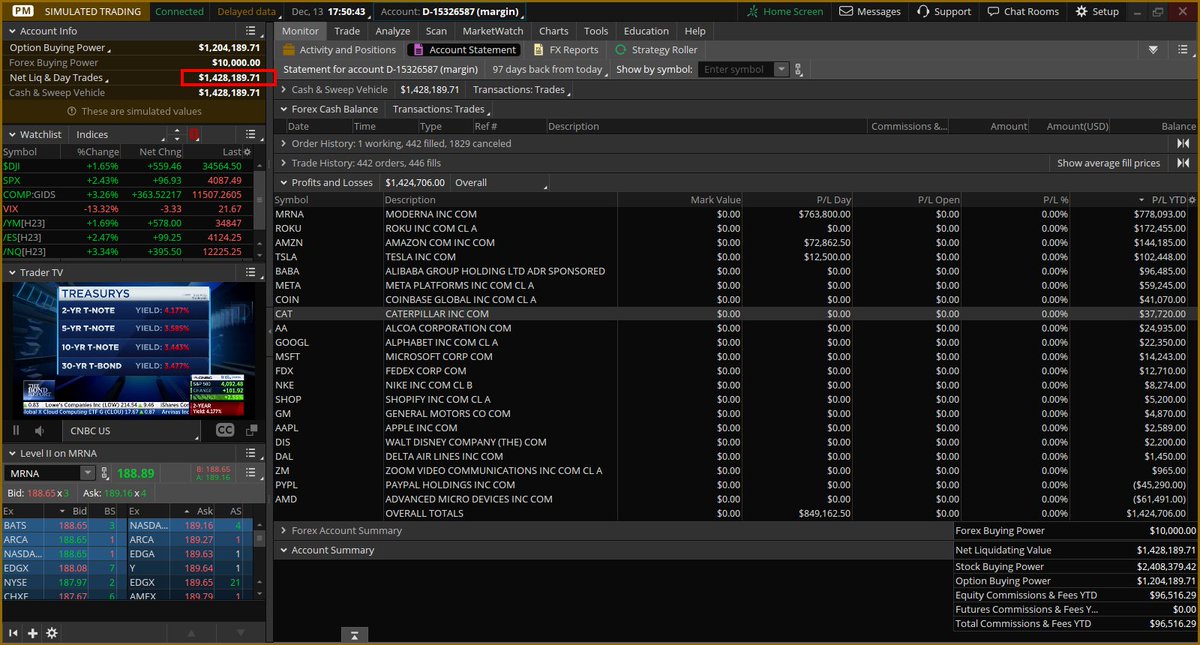Open the Overall P&L mode dropdown
The height and width of the screenshot is (645, 1200).
(500, 183)
